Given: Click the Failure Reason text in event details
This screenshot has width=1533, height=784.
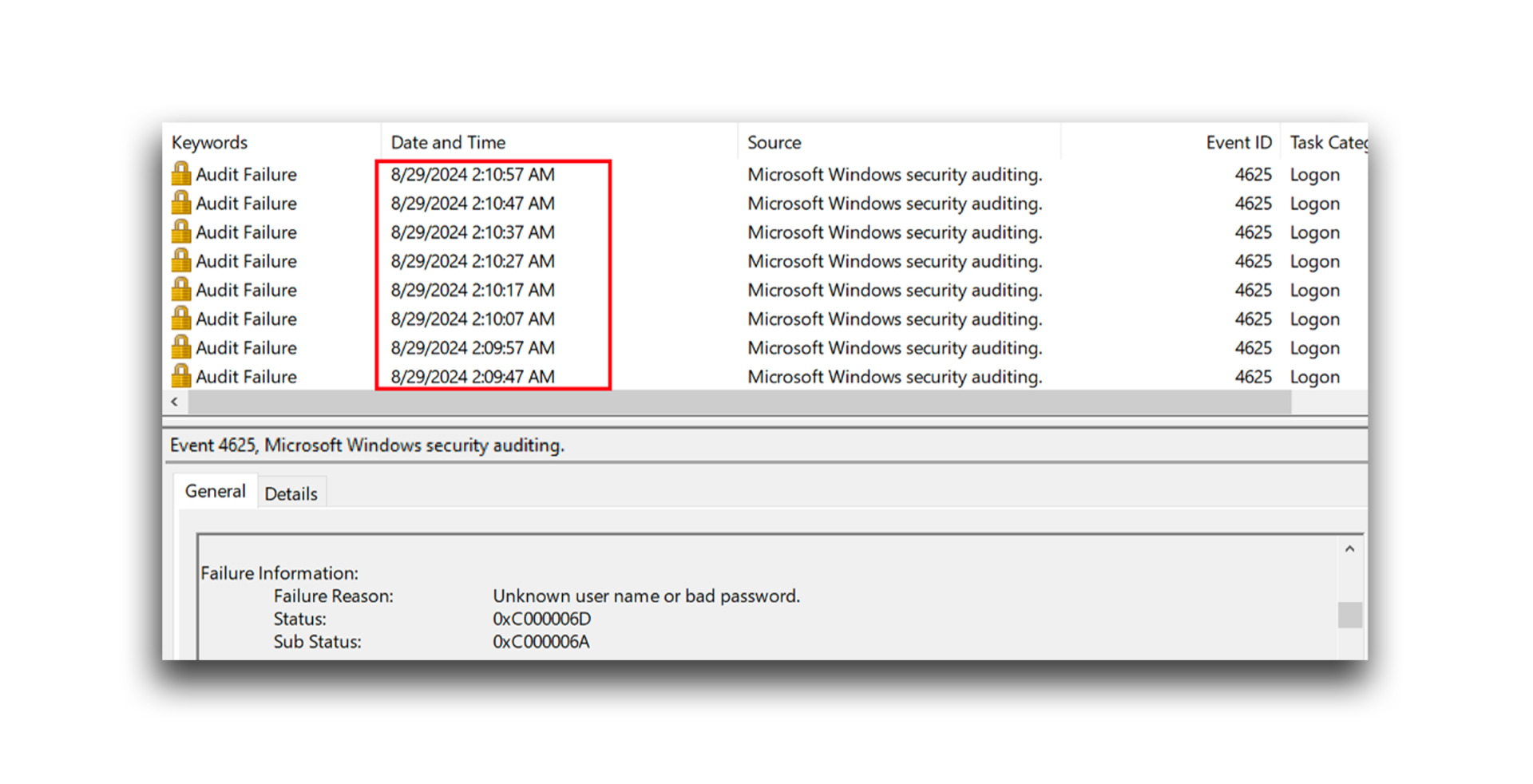Looking at the screenshot, I should 334,596.
